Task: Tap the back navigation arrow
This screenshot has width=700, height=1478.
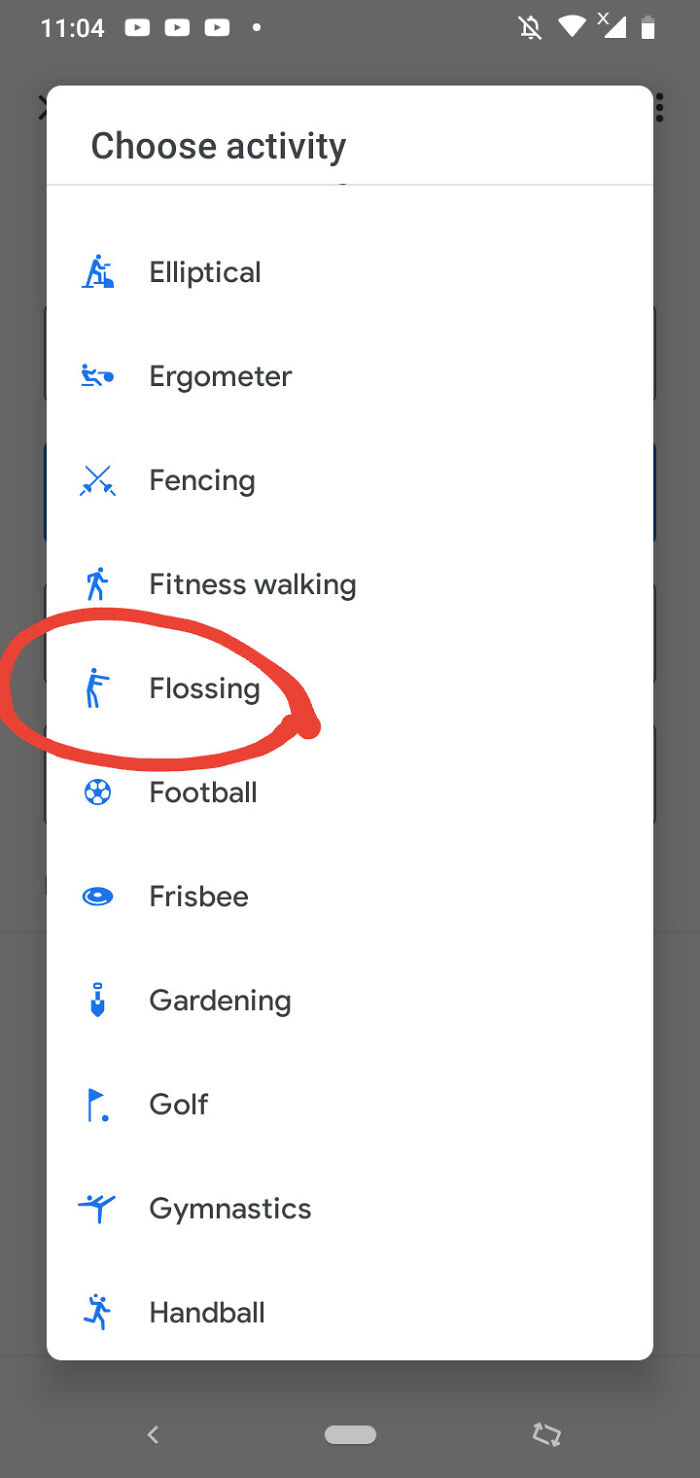Action: coord(152,1434)
